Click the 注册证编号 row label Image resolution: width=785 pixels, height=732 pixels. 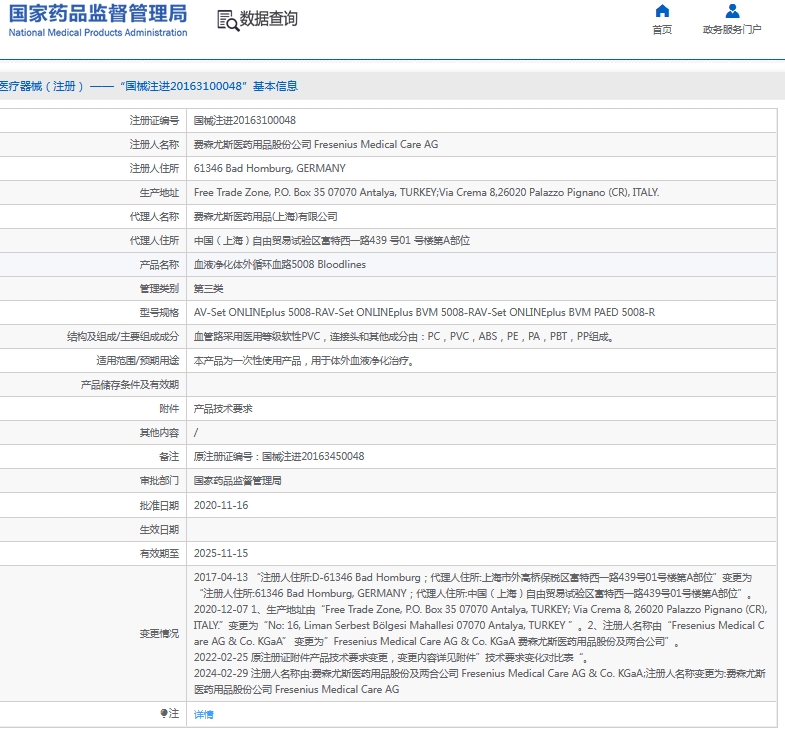tap(154, 120)
